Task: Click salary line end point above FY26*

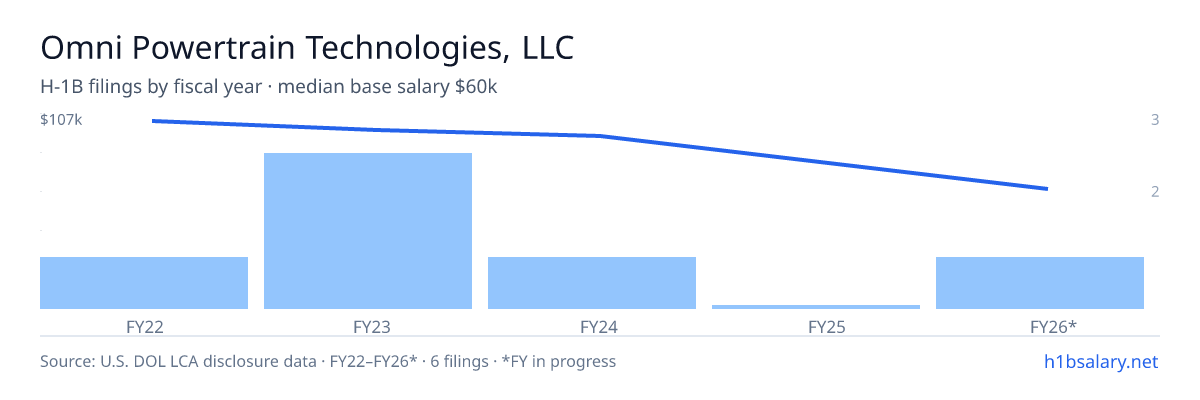Action: (1047, 188)
